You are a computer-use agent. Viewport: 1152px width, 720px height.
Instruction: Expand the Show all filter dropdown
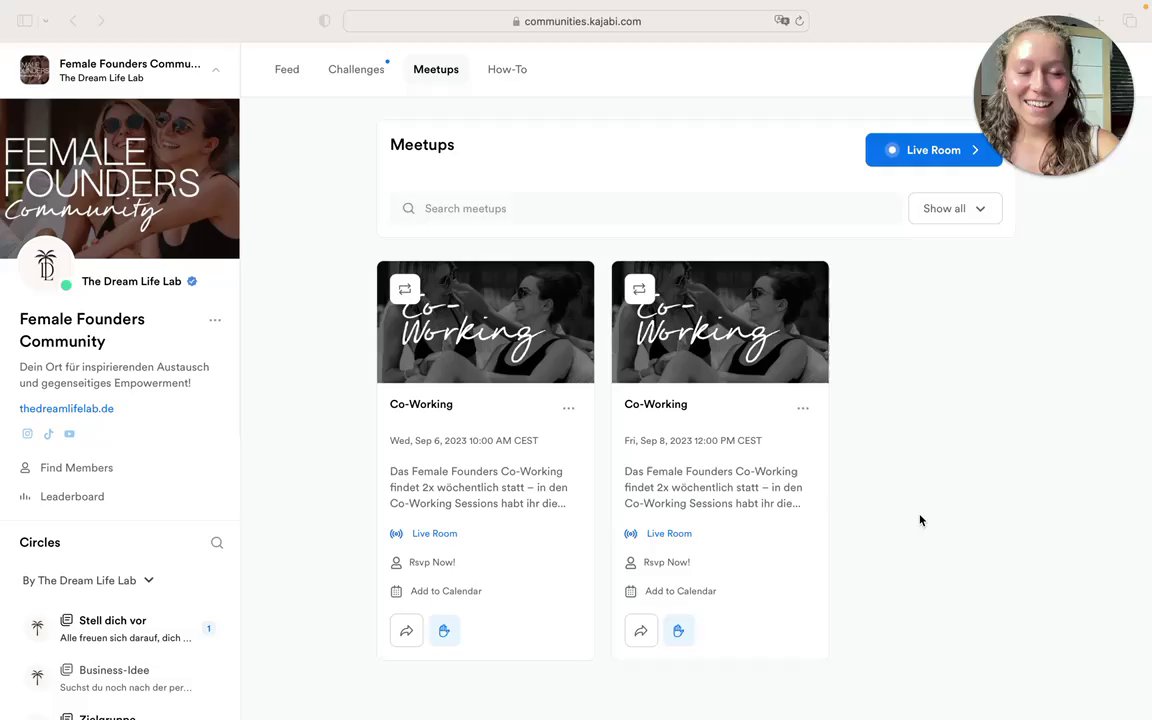point(954,209)
